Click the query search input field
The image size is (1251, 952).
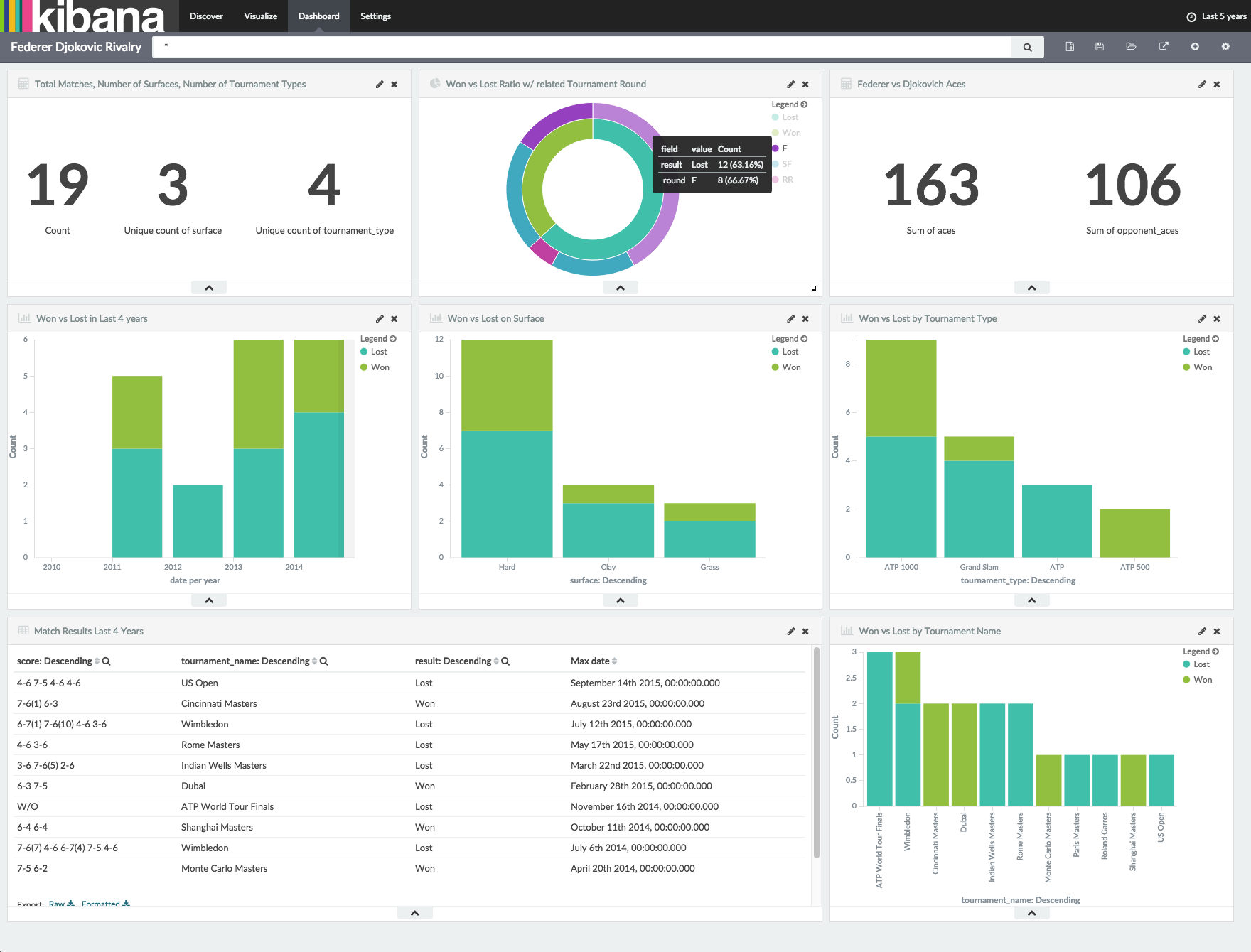[x=582, y=47]
